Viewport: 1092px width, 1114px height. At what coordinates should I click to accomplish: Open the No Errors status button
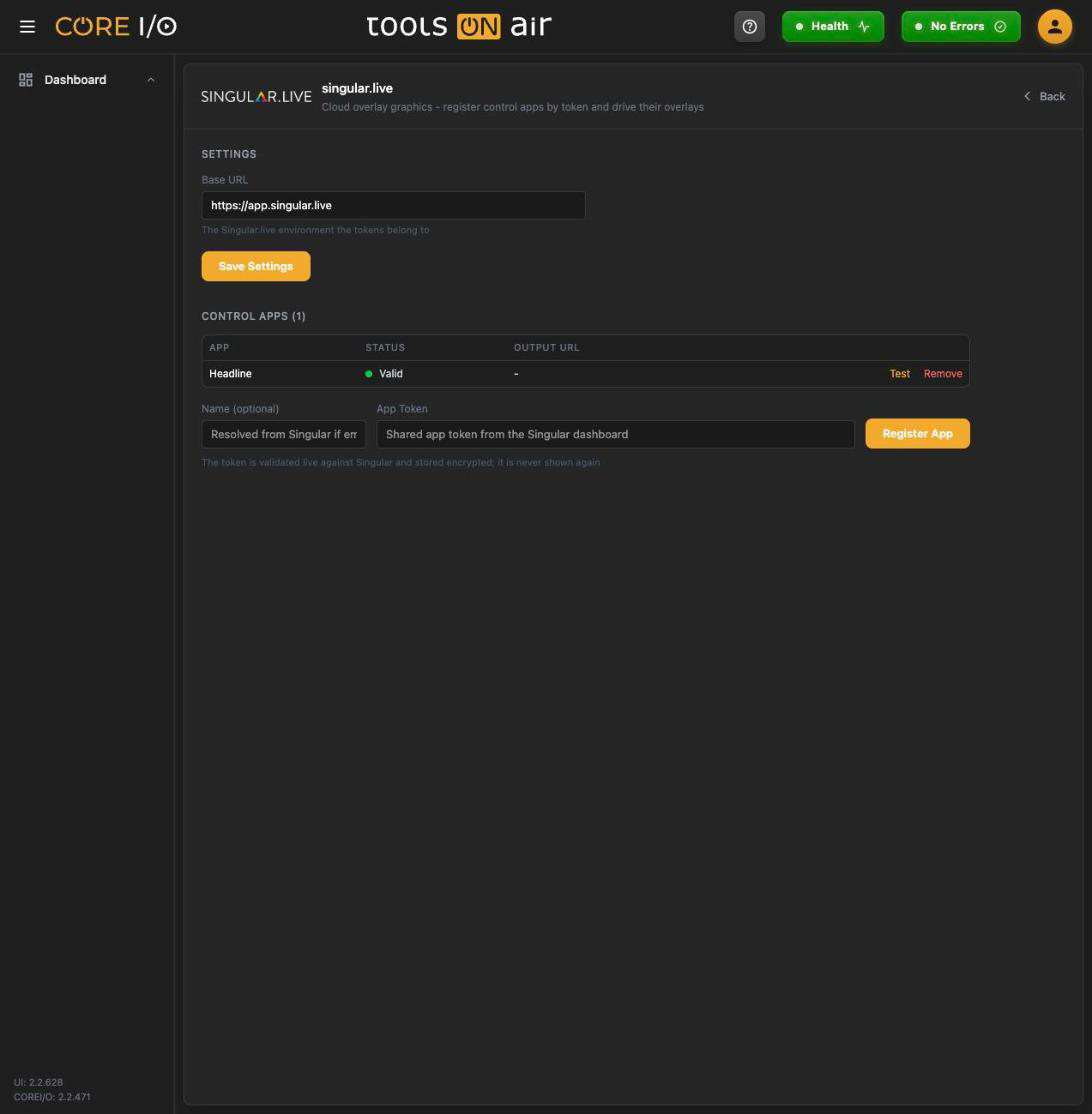point(961,26)
